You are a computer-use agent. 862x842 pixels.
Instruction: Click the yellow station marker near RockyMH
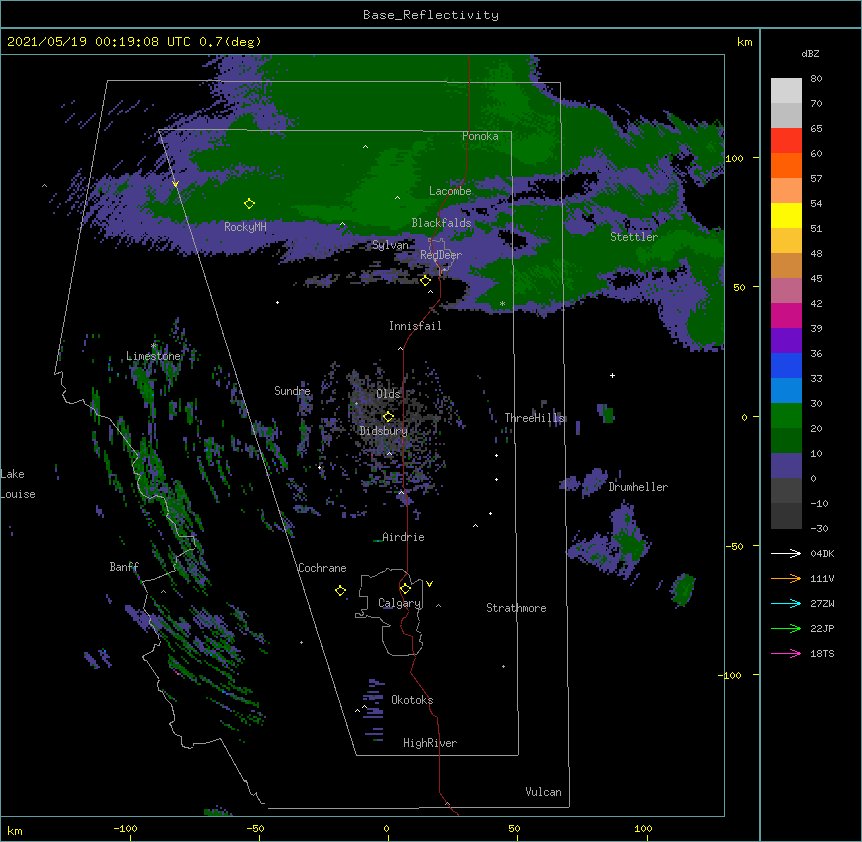[249, 204]
